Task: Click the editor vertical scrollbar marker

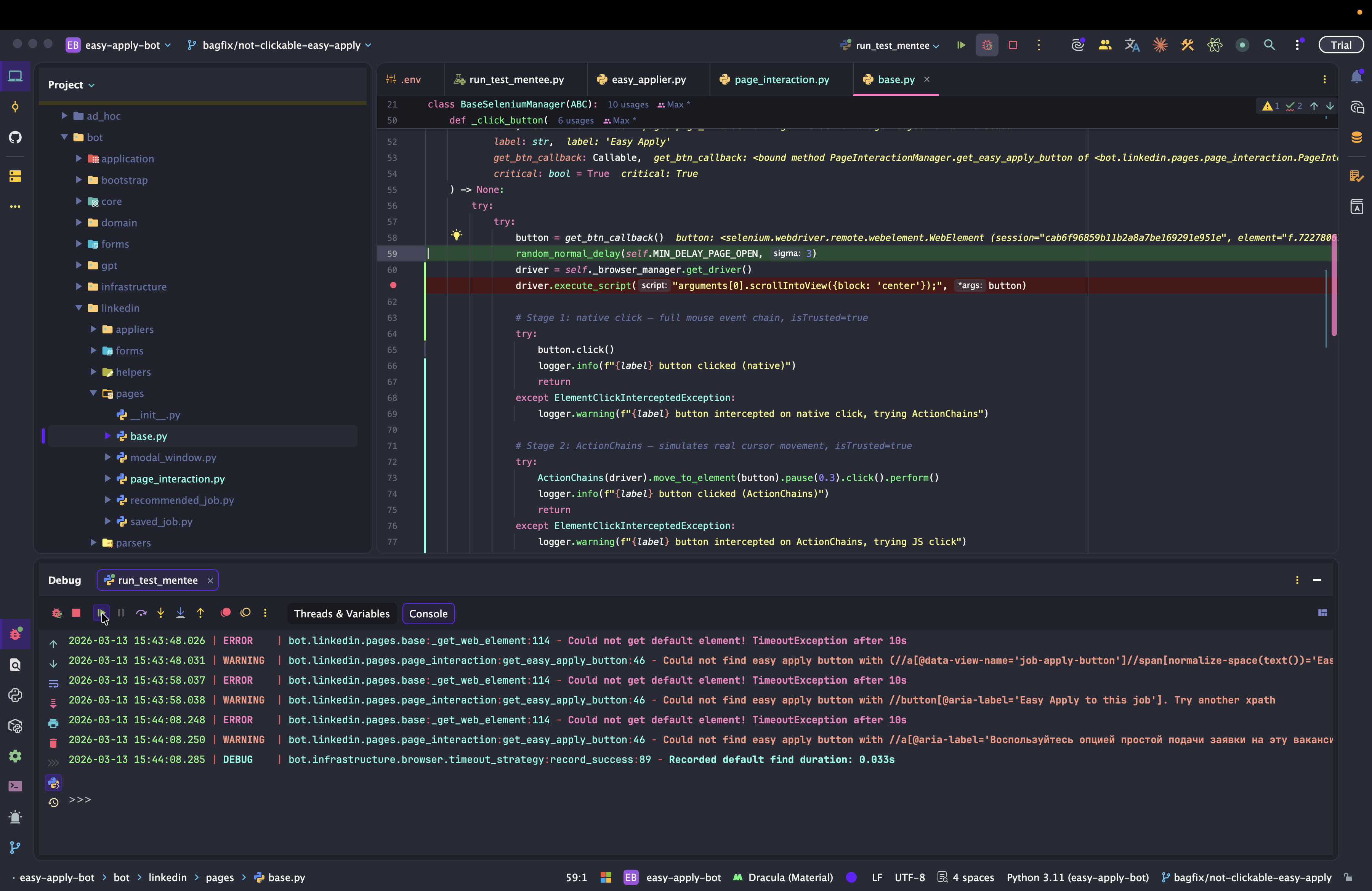Action: coord(1334,285)
